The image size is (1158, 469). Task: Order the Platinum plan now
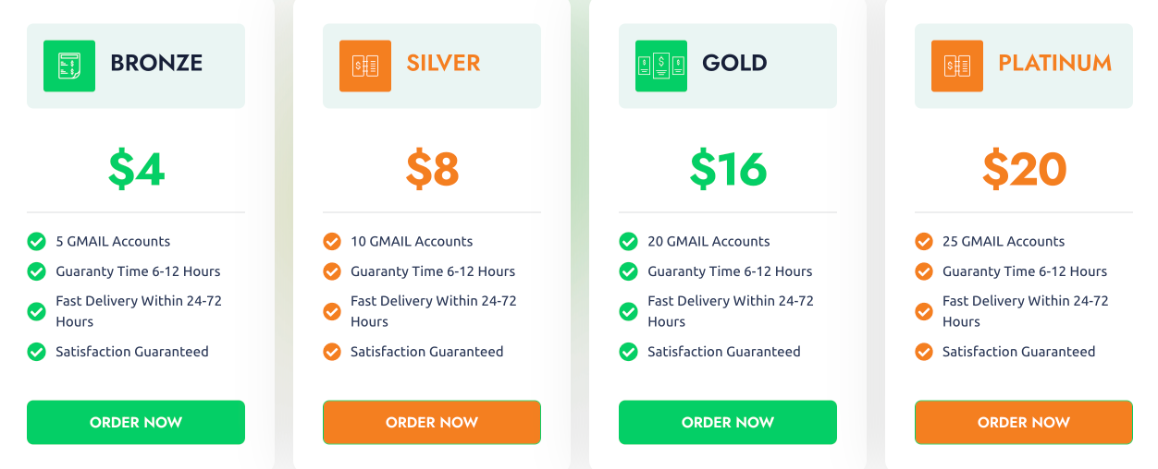(1024, 422)
